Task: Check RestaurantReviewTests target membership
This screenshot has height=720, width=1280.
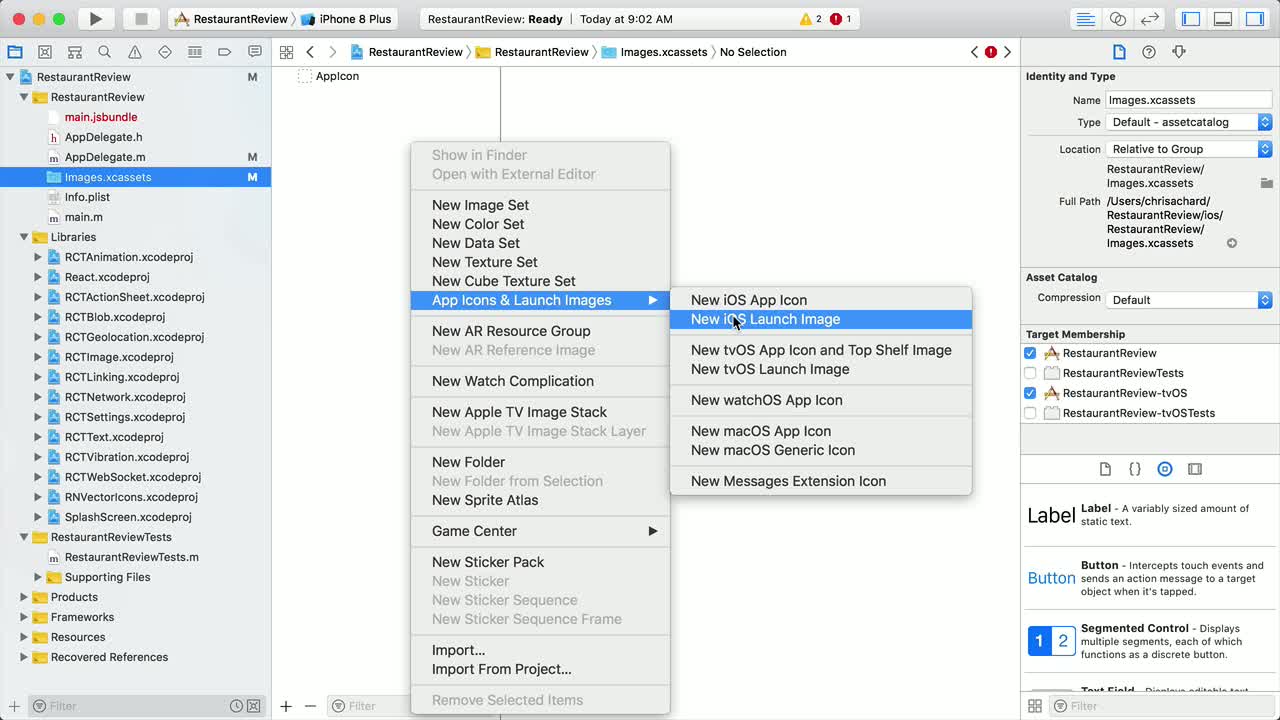Action: tap(1030, 373)
